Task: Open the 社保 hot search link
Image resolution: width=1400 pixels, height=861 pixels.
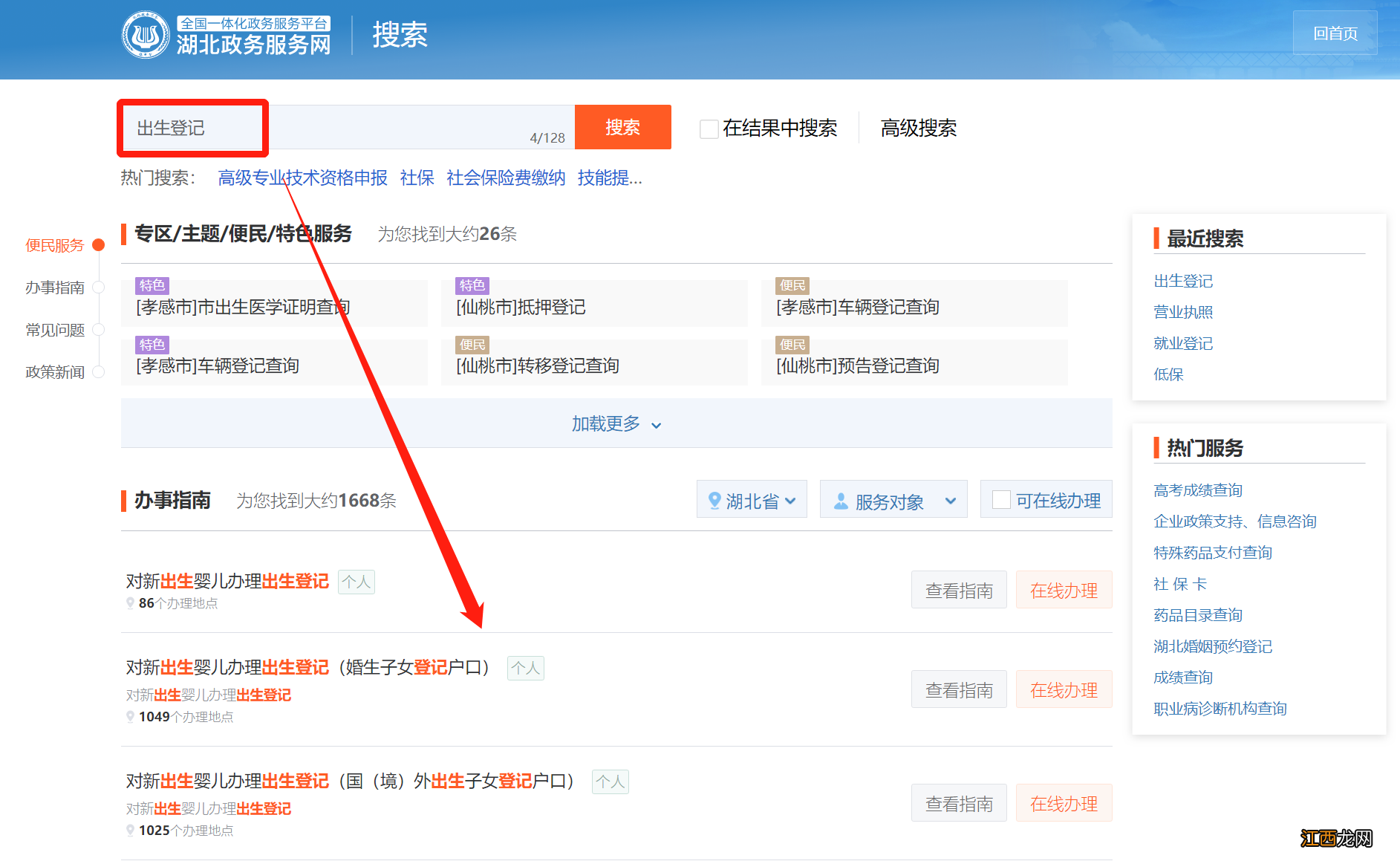Action: click(416, 178)
